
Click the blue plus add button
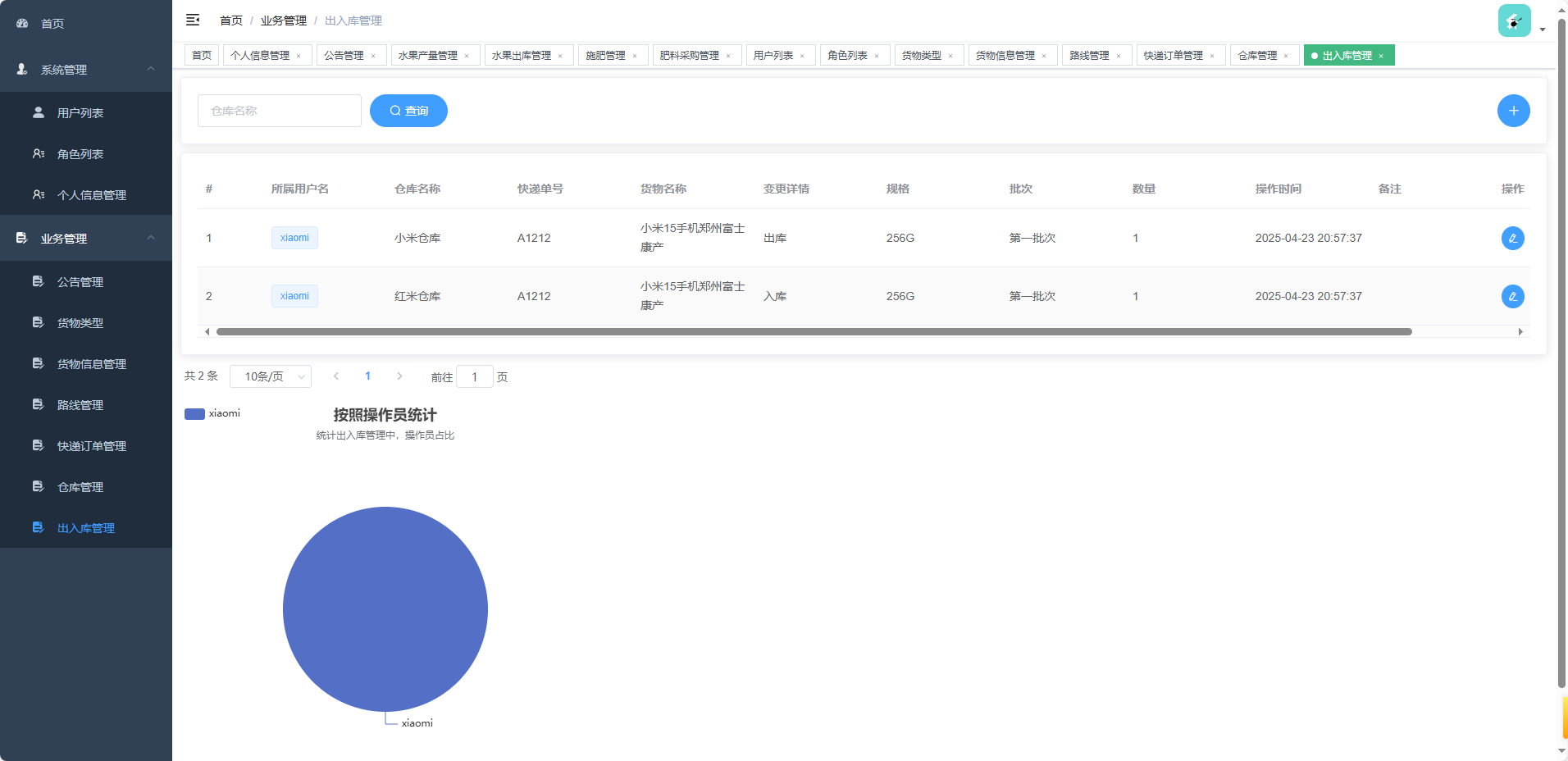pyautogui.click(x=1513, y=111)
